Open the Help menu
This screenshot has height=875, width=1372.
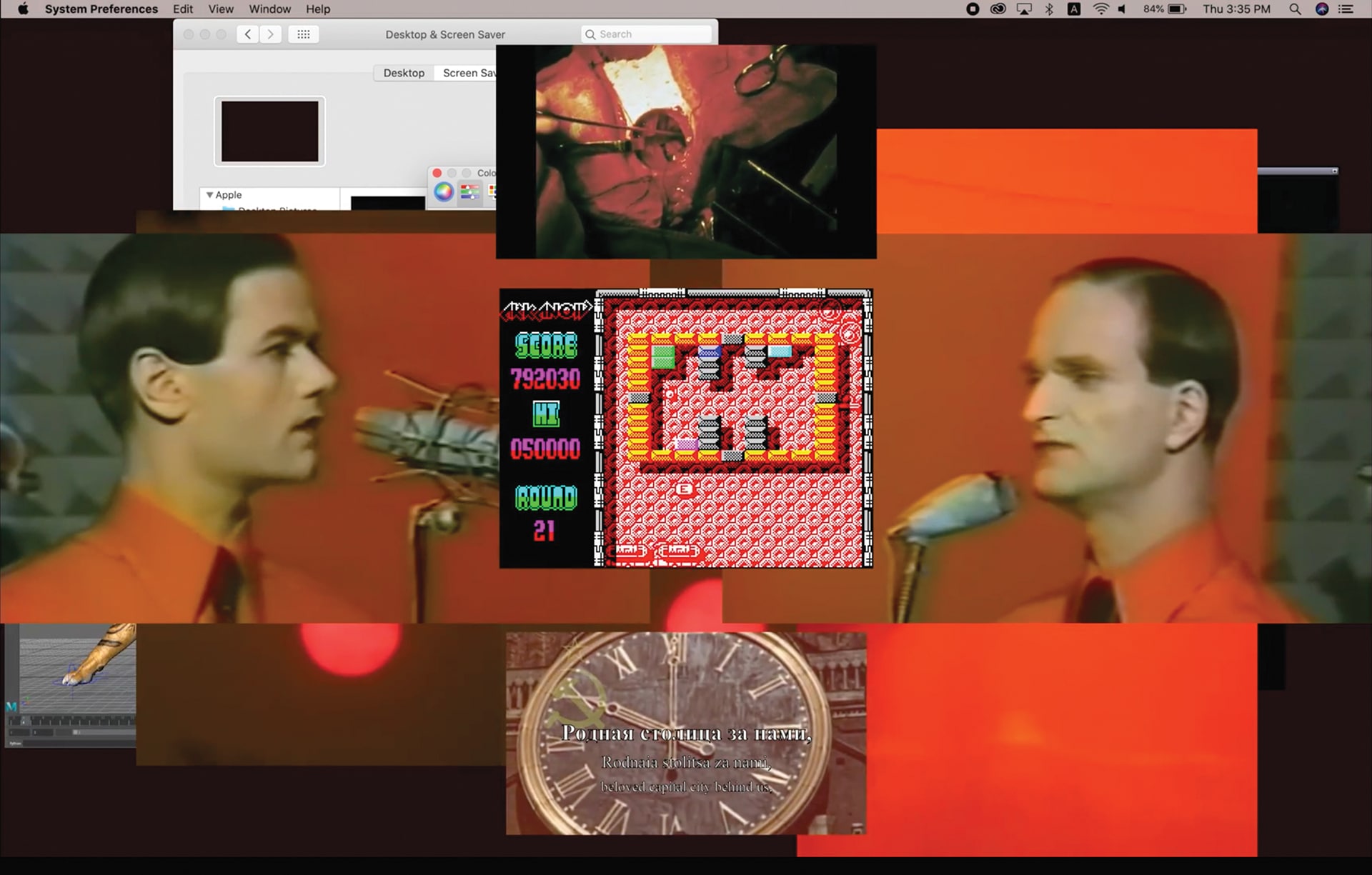click(x=318, y=9)
